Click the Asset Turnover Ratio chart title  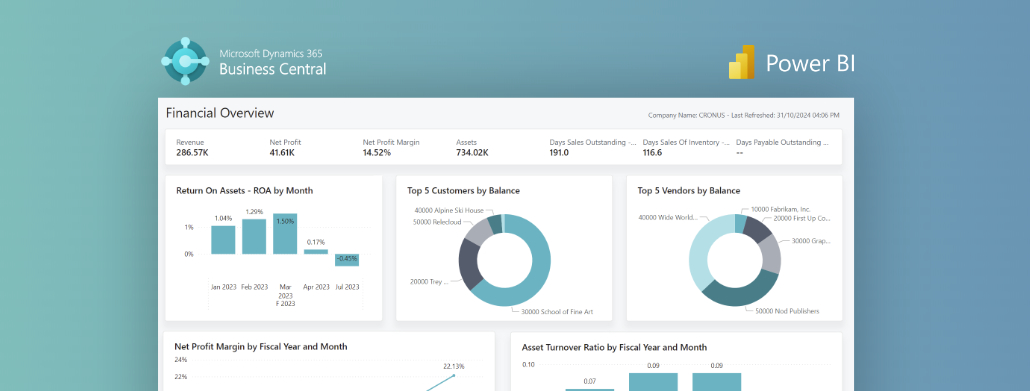click(614, 347)
